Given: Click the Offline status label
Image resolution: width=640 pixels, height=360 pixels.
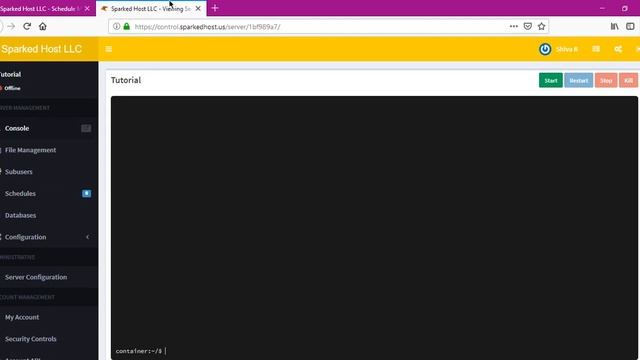Looking at the screenshot, I should click(x=12, y=88).
